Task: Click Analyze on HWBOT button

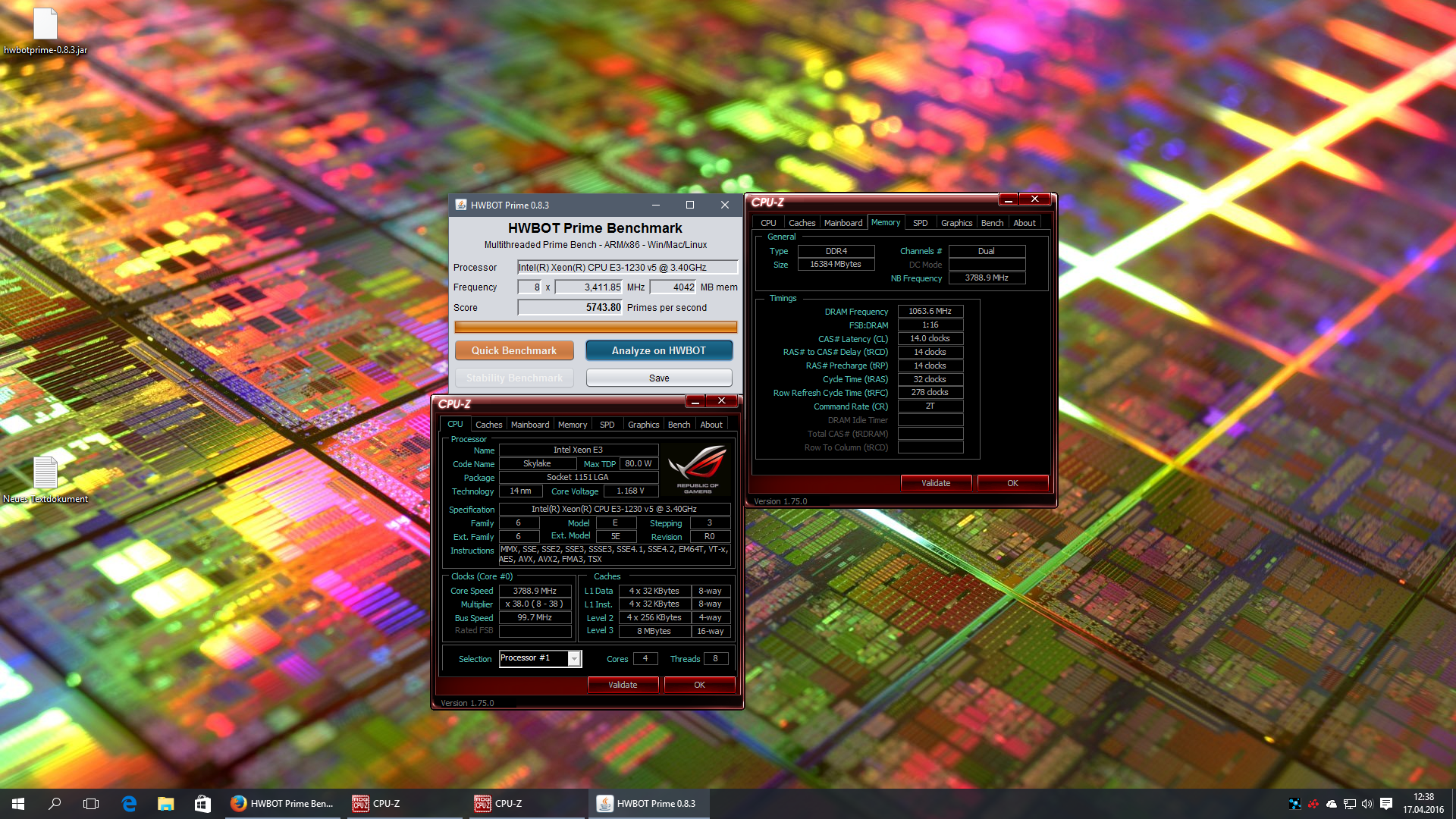Action: click(659, 350)
